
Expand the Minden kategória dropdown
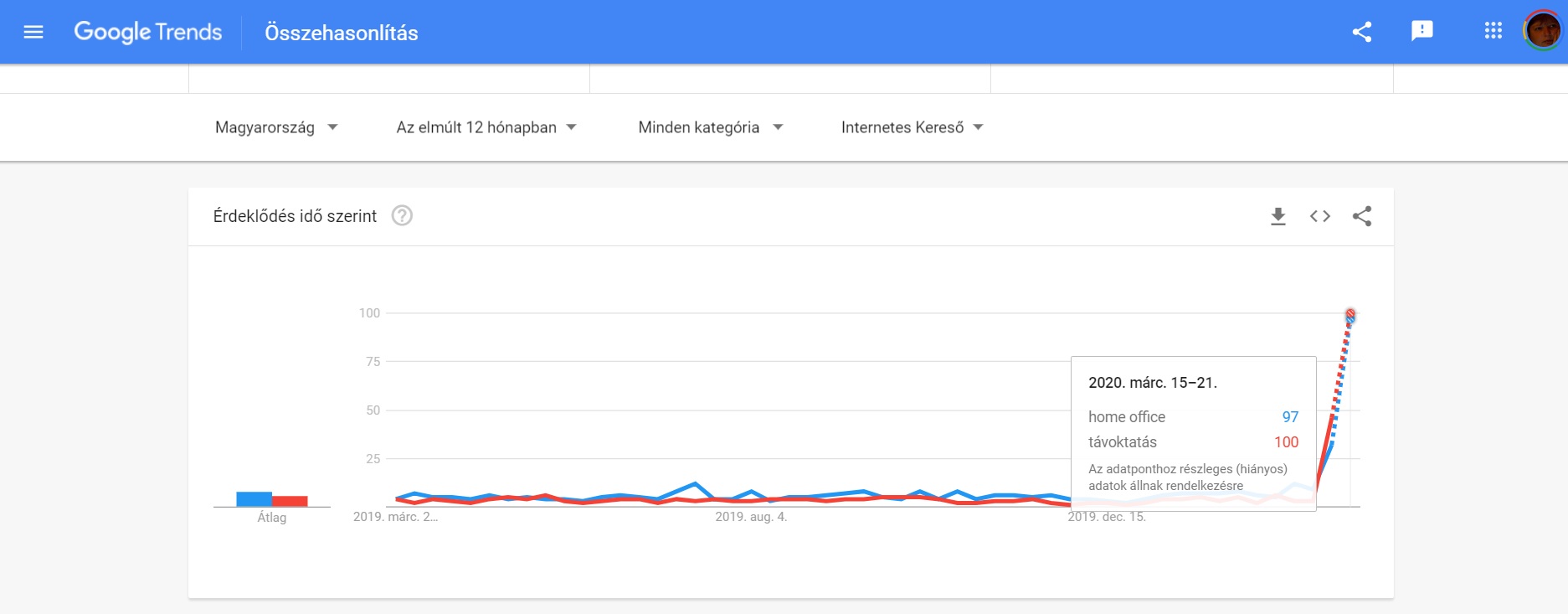point(710,127)
